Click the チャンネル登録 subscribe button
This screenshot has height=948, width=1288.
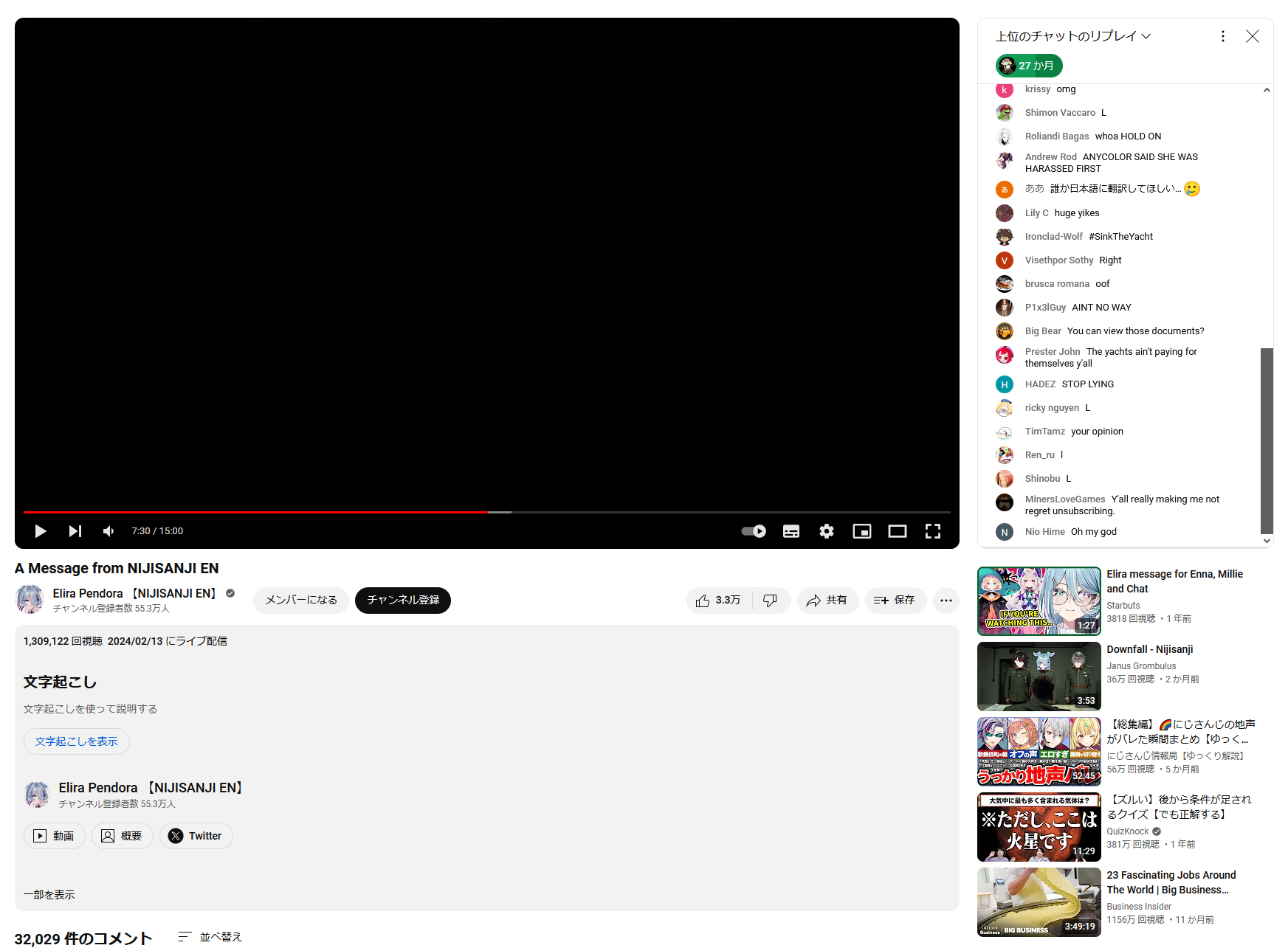pyautogui.click(x=403, y=601)
